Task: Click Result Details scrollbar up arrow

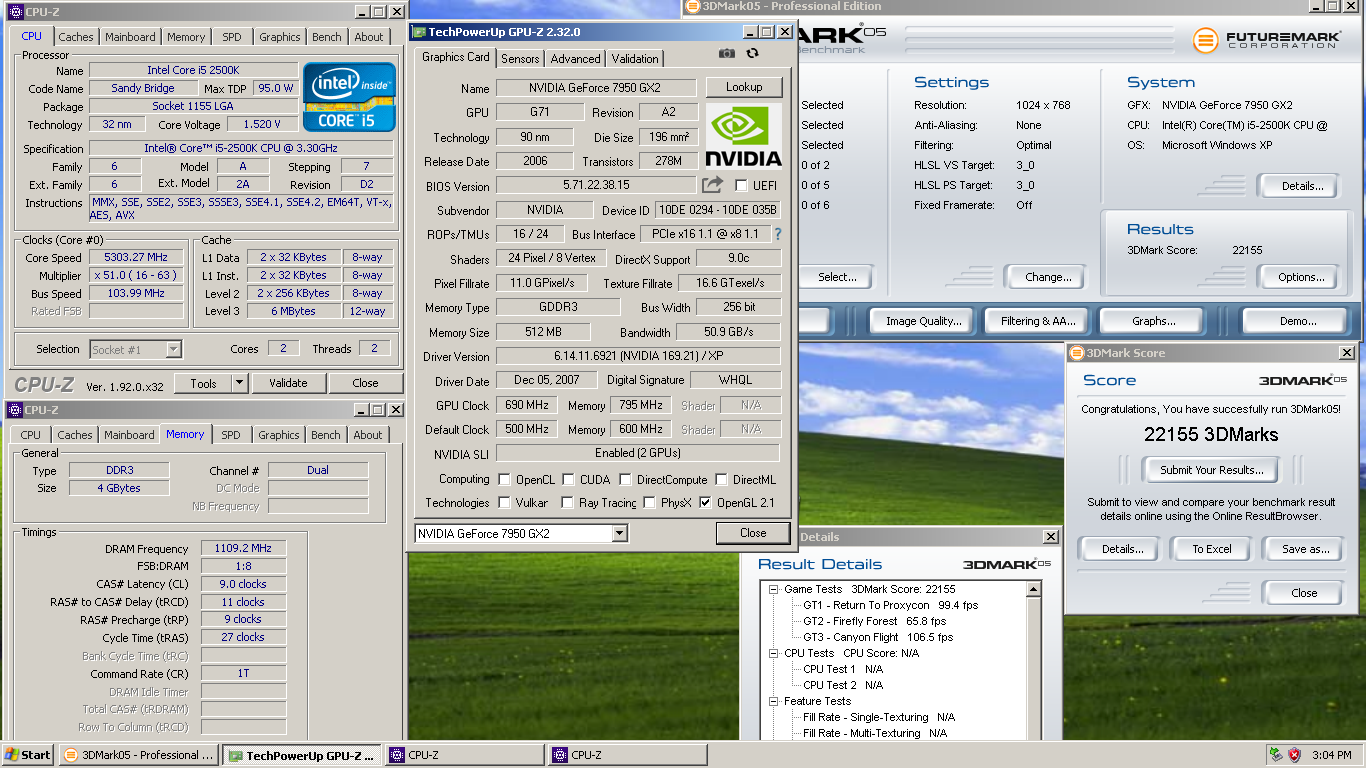Action: (x=1034, y=590)
